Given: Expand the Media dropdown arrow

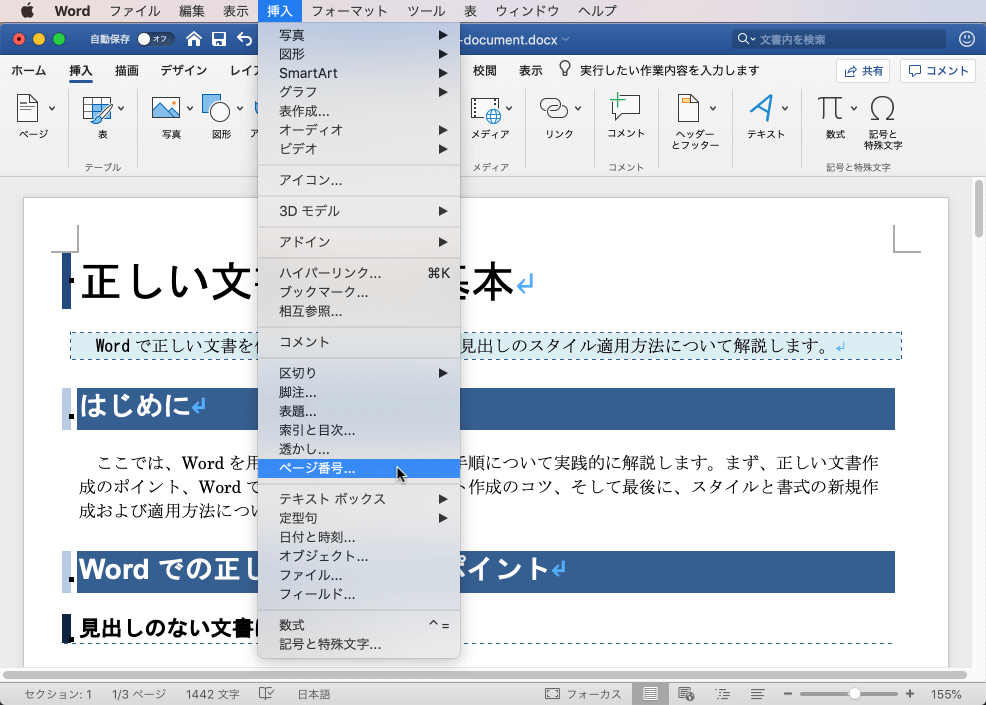Looking at the screenshot, I should (509, 108).
